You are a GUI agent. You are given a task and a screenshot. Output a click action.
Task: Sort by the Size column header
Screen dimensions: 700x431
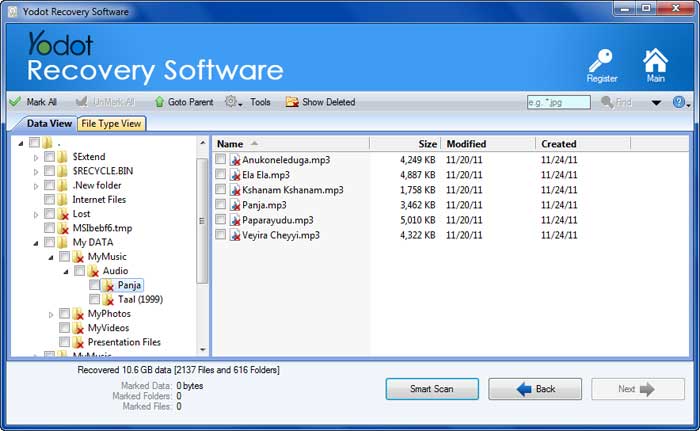(x=405, y=144)
